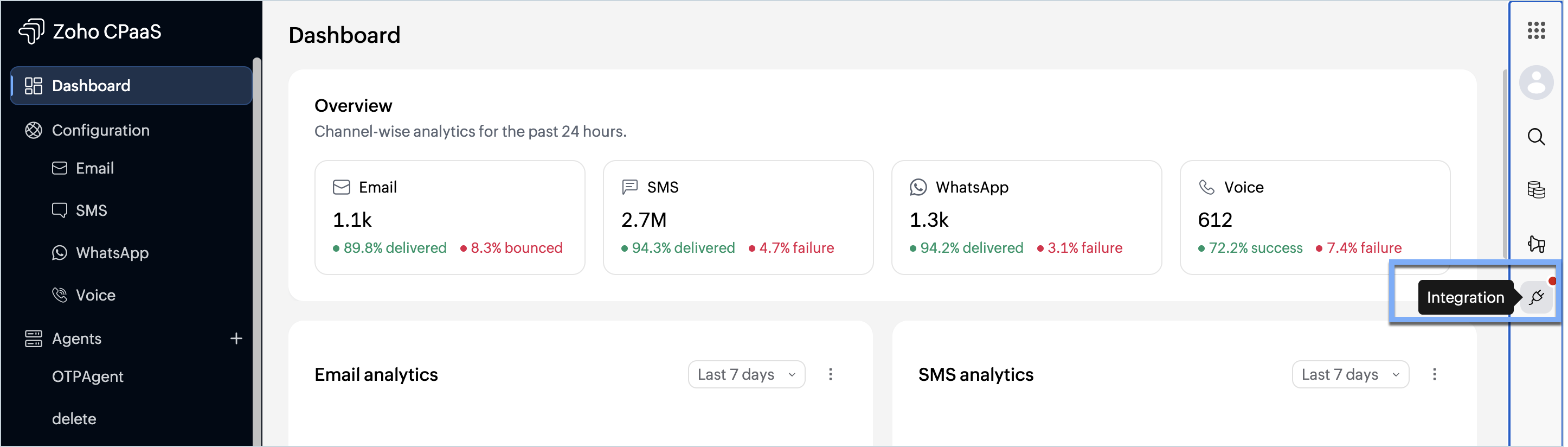This screenshot has height=447, width=1568.
Task: Go to Dashboard in the sidebar
Action: [x=131, y=86]
